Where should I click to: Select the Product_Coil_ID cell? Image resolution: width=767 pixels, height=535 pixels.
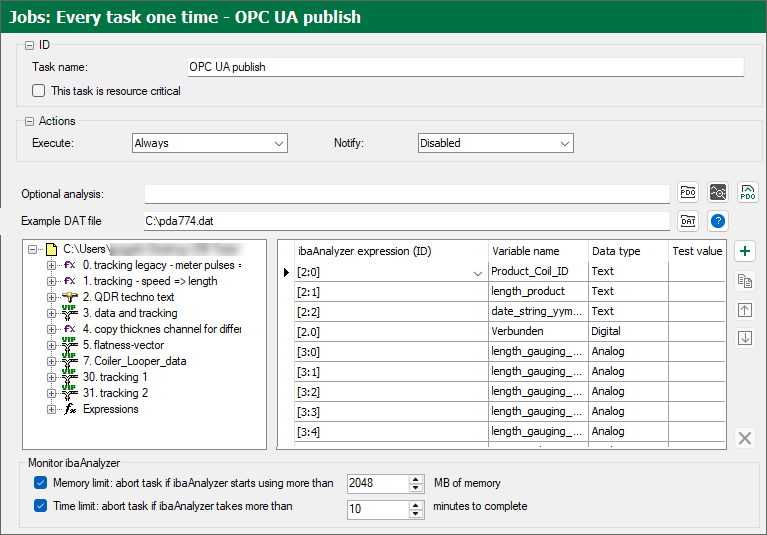[x=538, y=271]
